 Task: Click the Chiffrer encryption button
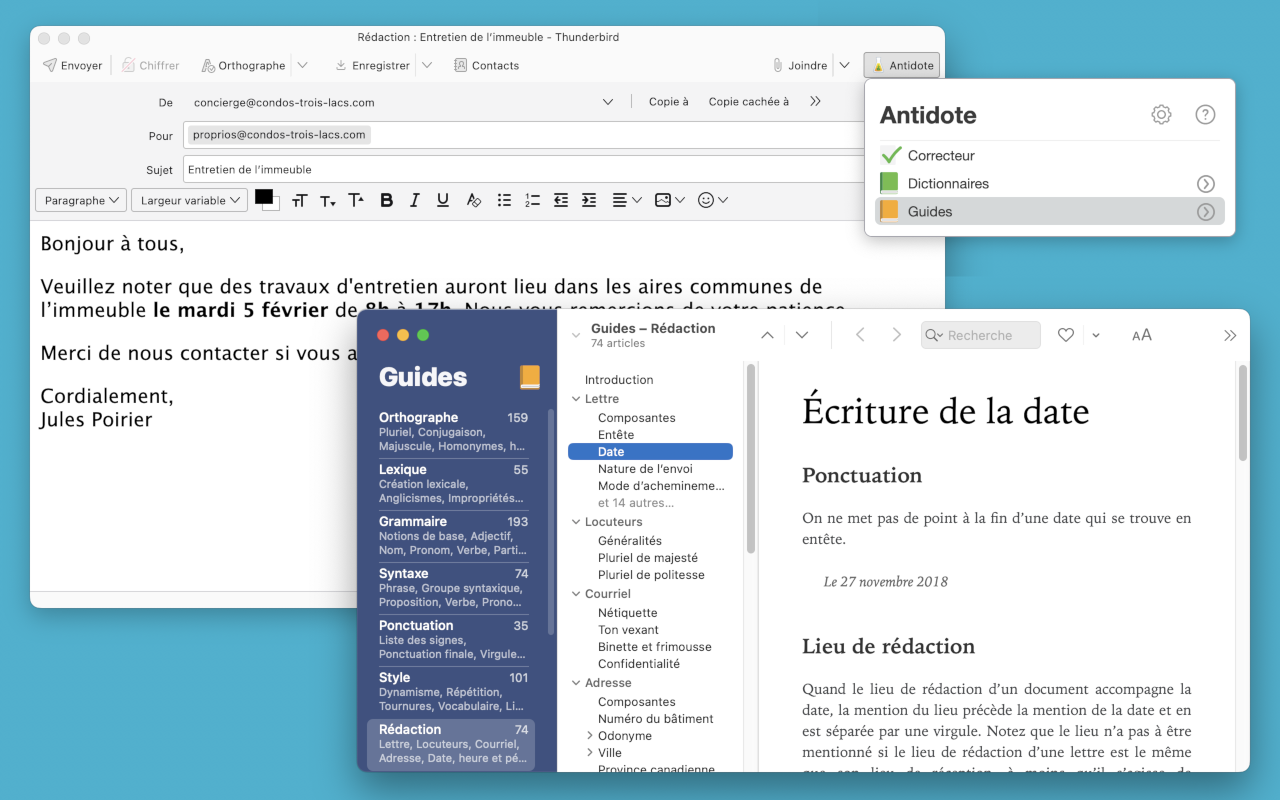pos(150,66)
